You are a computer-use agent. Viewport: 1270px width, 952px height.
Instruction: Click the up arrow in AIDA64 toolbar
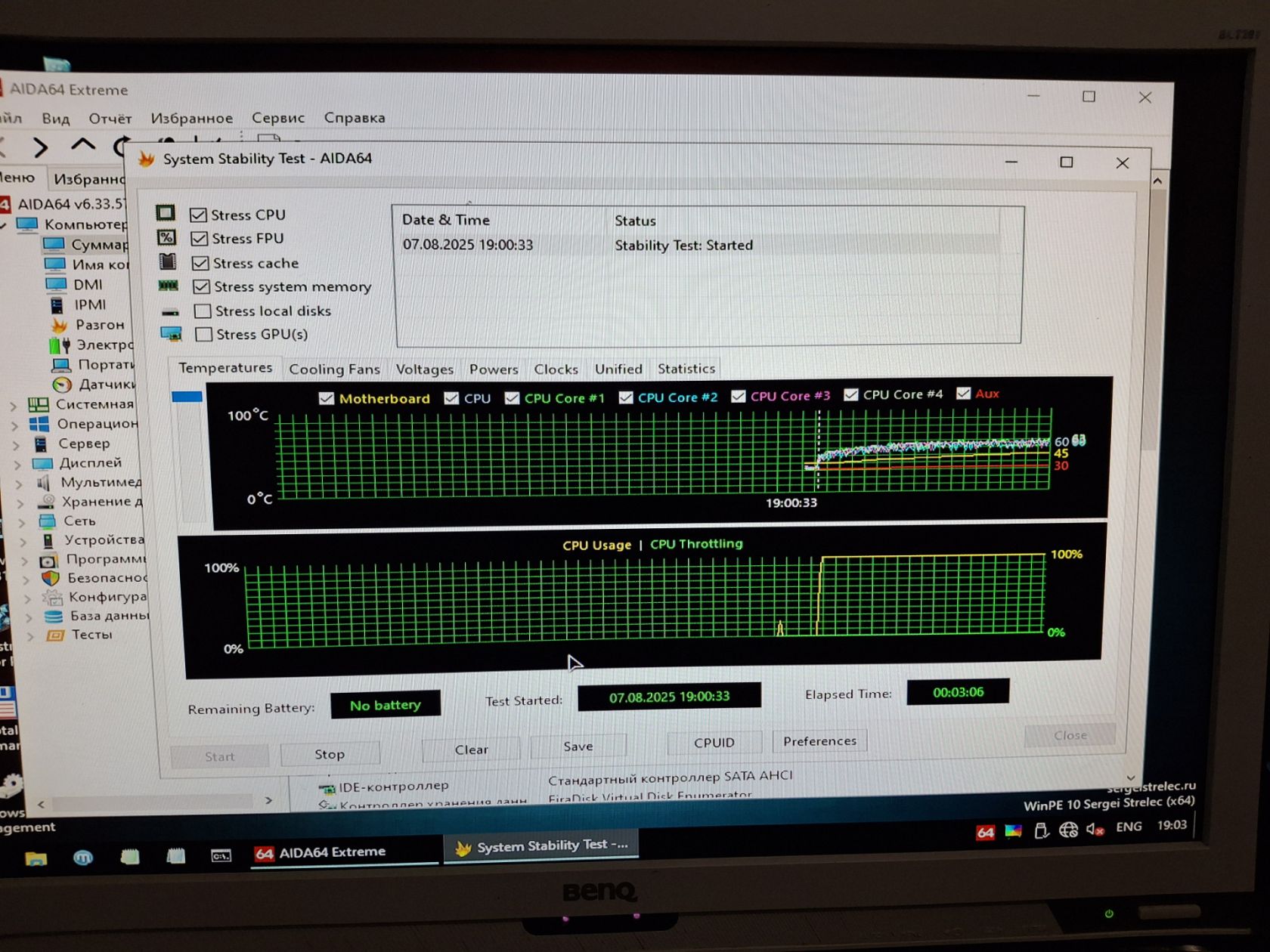tap(83, 144)
